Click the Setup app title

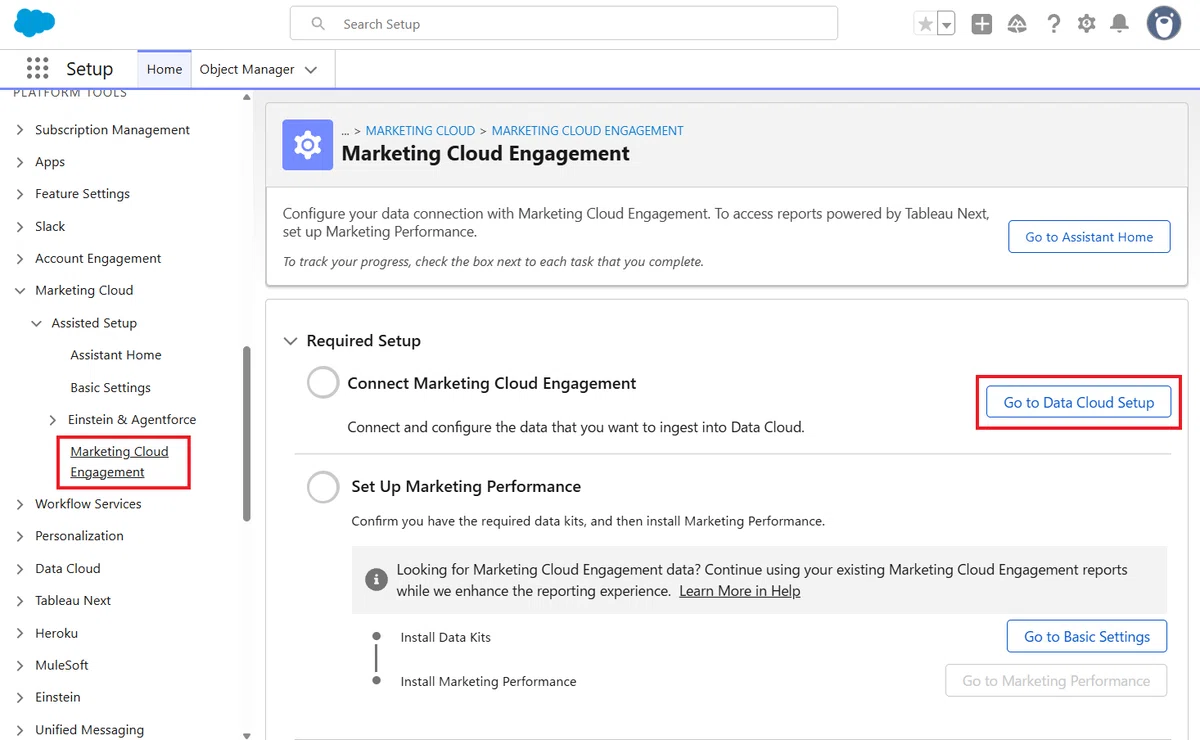tap(89, 69)
